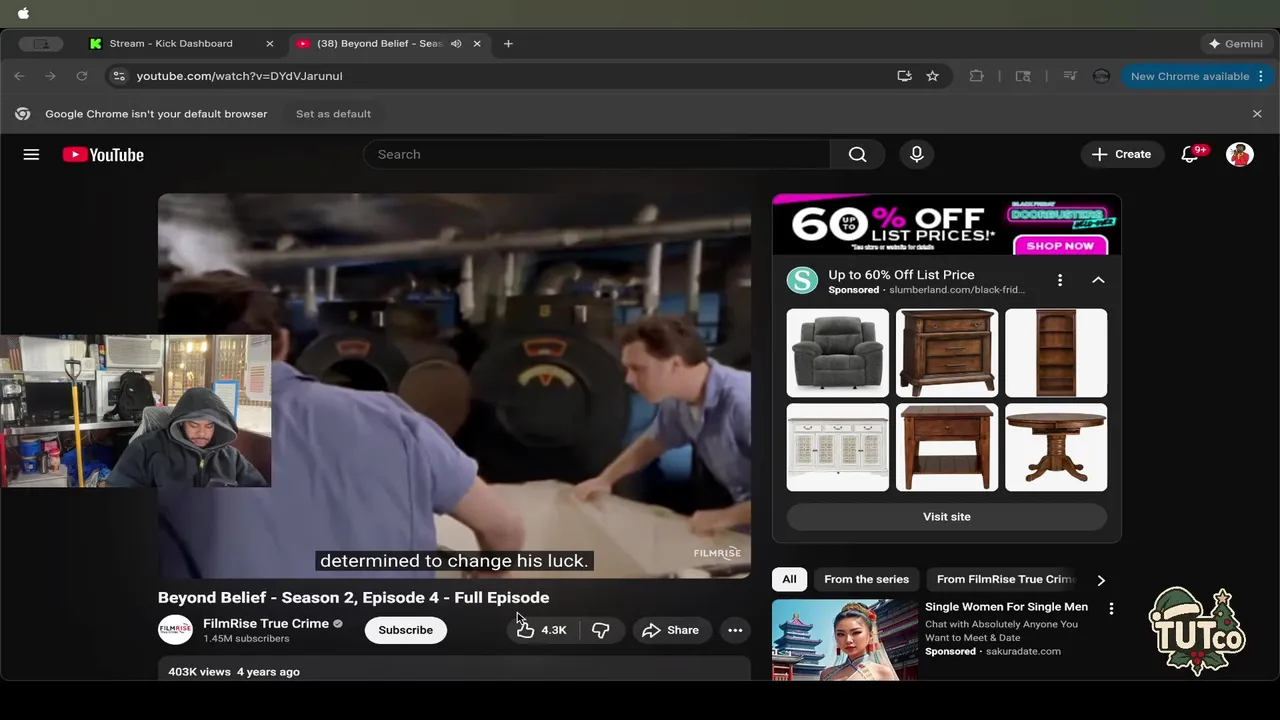Share the video
Image resolution: width=1280 pixels, height=720 pixels.
[x=670, y=630]
